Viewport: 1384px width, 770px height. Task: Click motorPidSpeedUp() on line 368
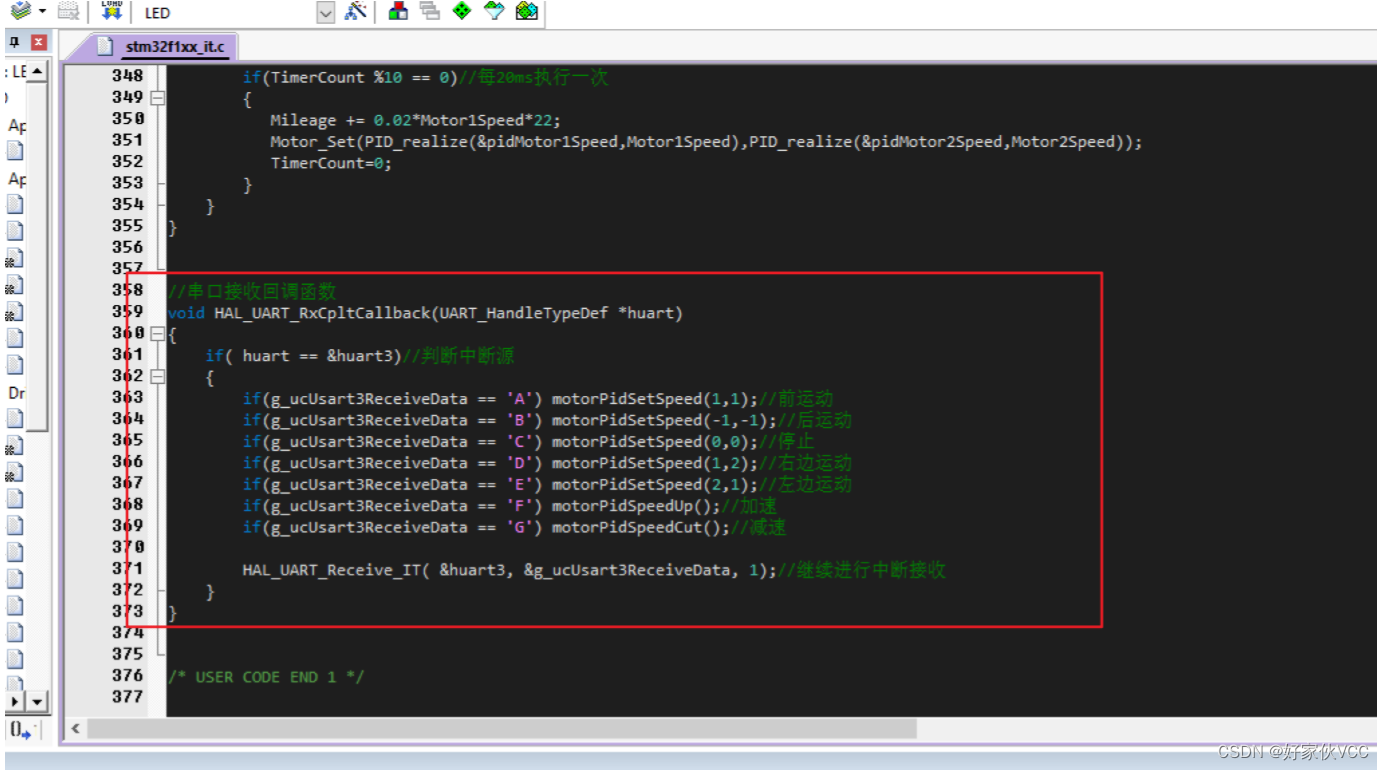point(636,506)
